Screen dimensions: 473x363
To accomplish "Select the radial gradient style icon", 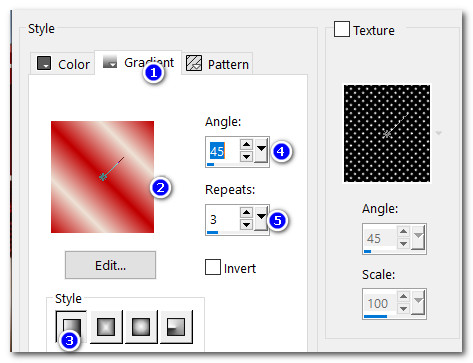I will (x=176, y=327).
